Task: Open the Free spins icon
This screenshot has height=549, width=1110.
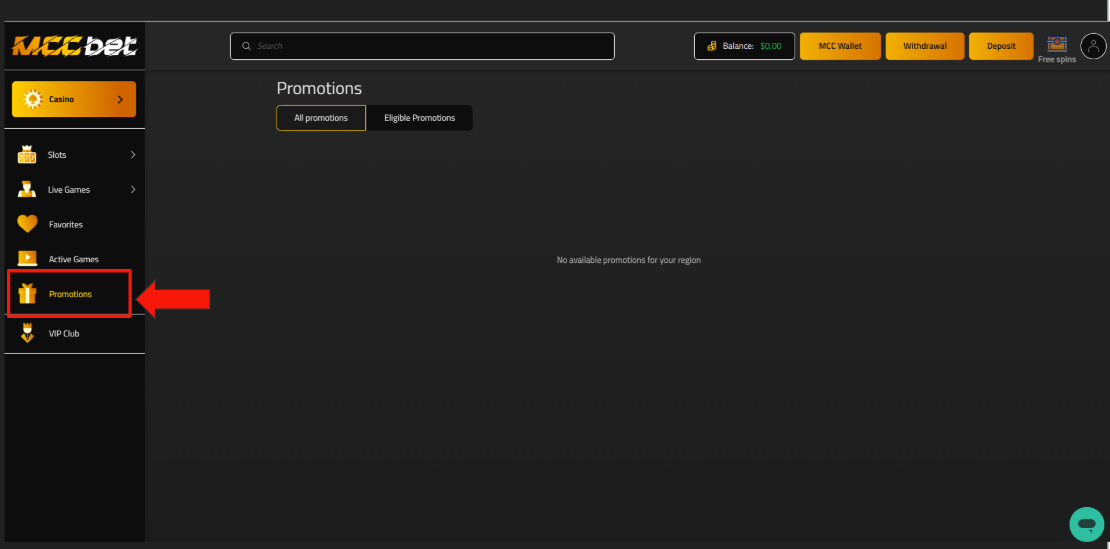Action: click(1056, 44)
